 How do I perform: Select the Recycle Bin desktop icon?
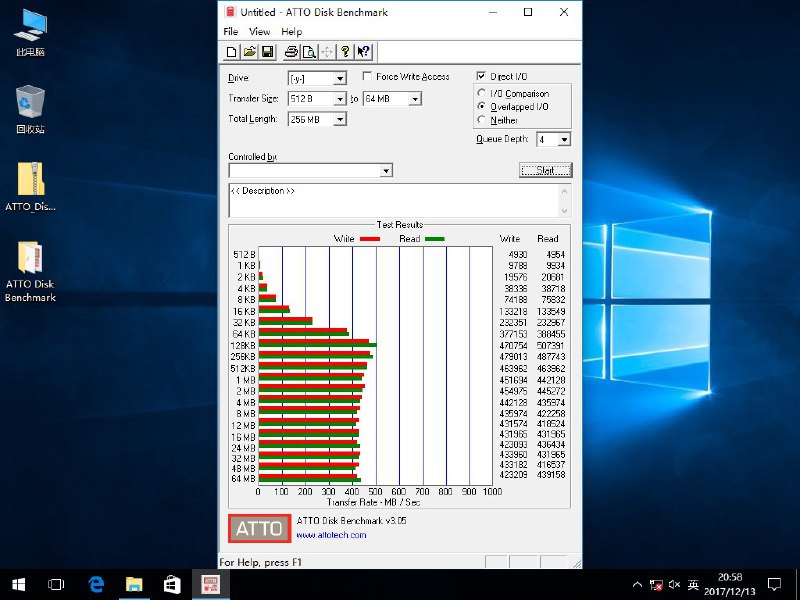click(x=31, y=110)
